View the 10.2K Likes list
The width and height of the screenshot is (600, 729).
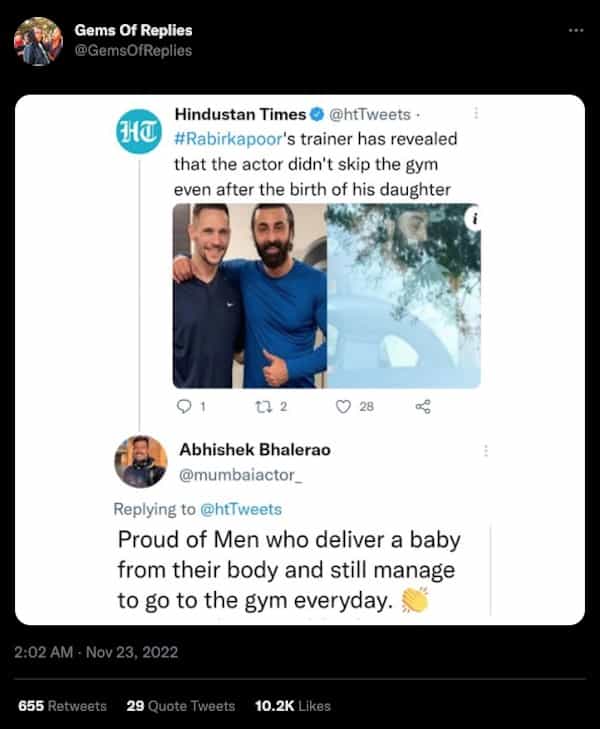(x=293, y=706)
